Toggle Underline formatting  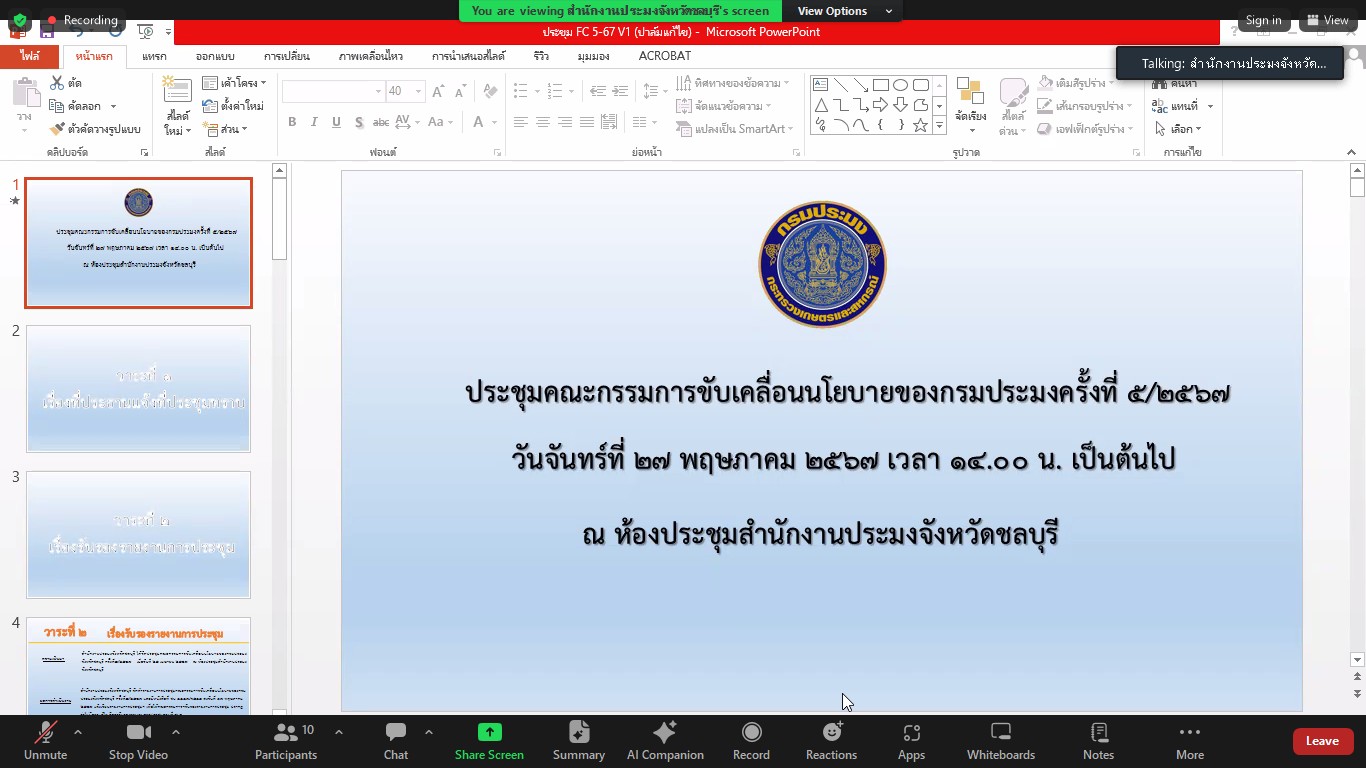(336, 122)
